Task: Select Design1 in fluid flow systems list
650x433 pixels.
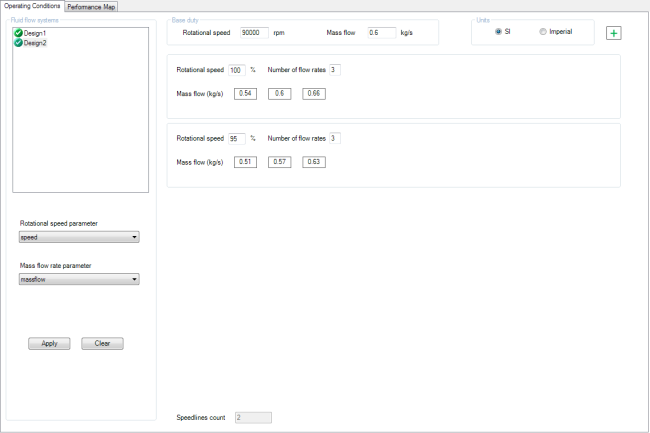Action: tap(35, 34)
